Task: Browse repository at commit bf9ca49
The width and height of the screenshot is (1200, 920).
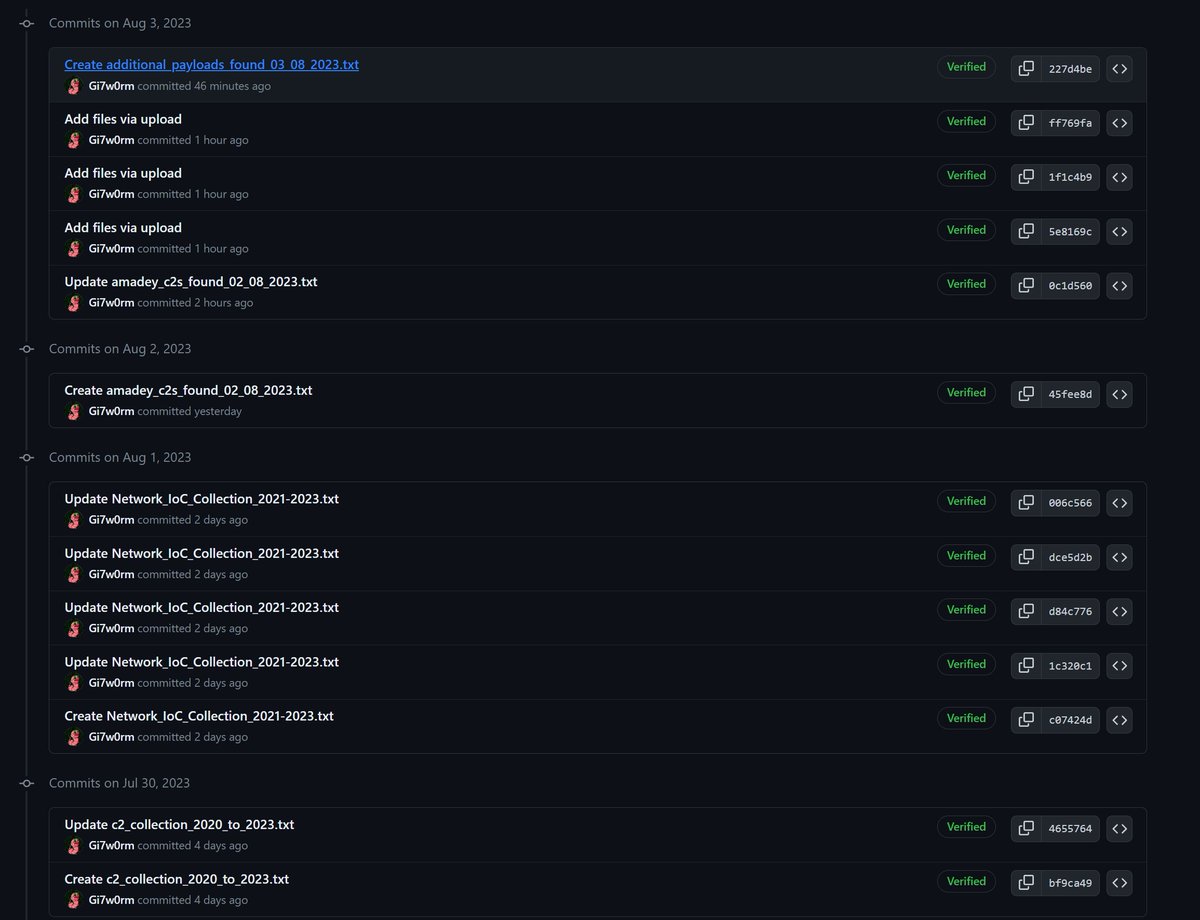Action: point(1120,883)
